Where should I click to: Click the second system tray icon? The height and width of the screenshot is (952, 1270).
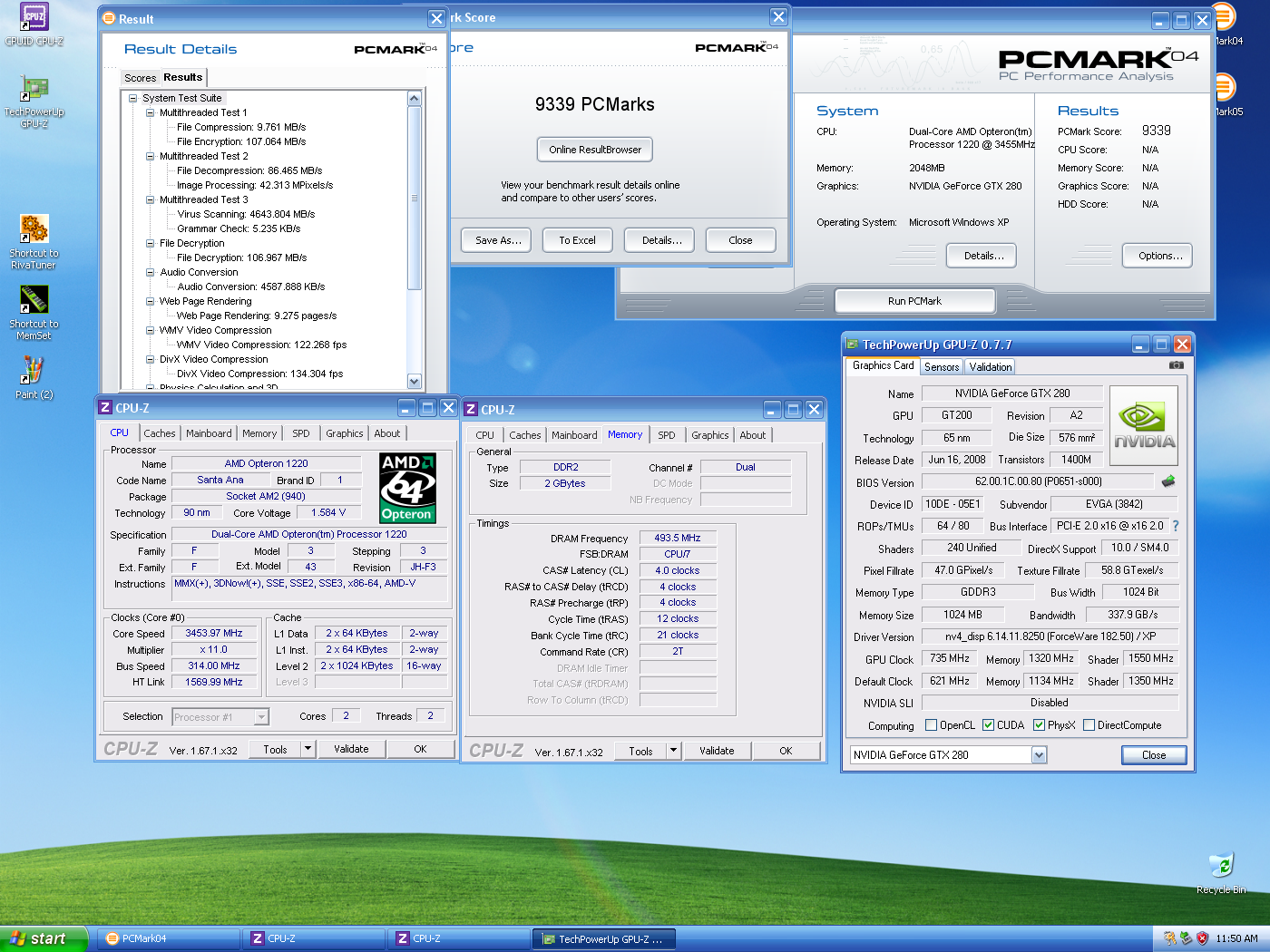pyautogui.click(x=1187, y=938)
